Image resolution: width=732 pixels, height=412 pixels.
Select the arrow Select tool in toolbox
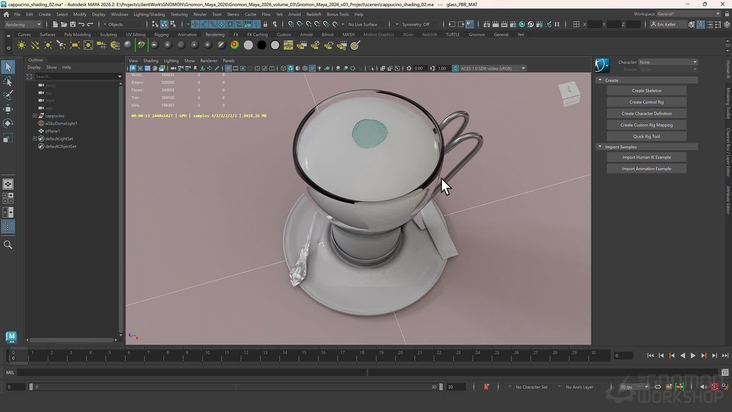click(8, 67)
